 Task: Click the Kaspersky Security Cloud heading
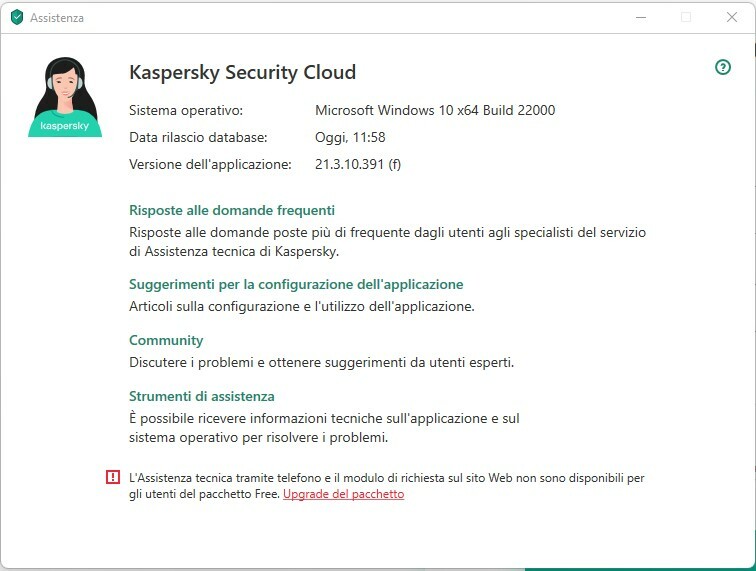coord(243,72)
